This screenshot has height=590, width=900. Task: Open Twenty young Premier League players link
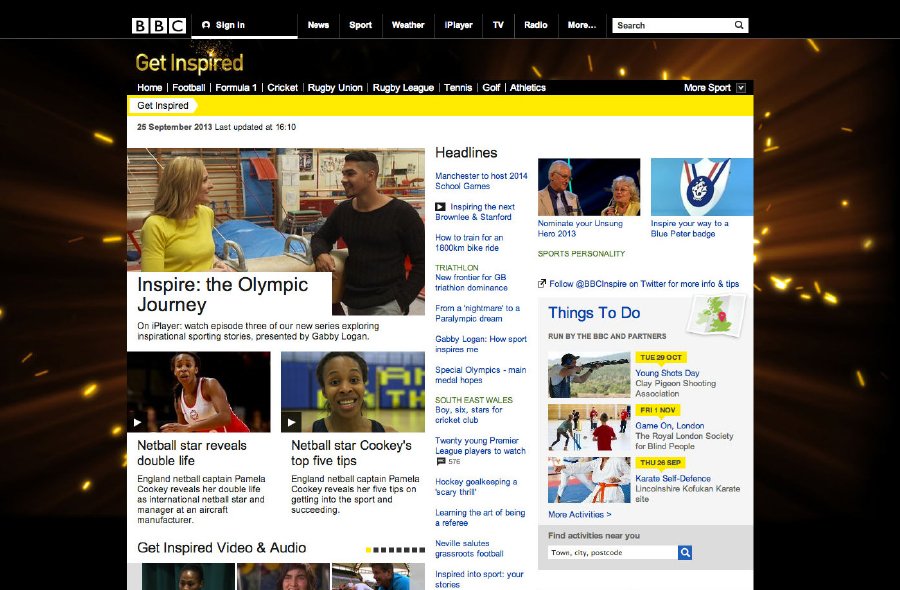[480, 446]
